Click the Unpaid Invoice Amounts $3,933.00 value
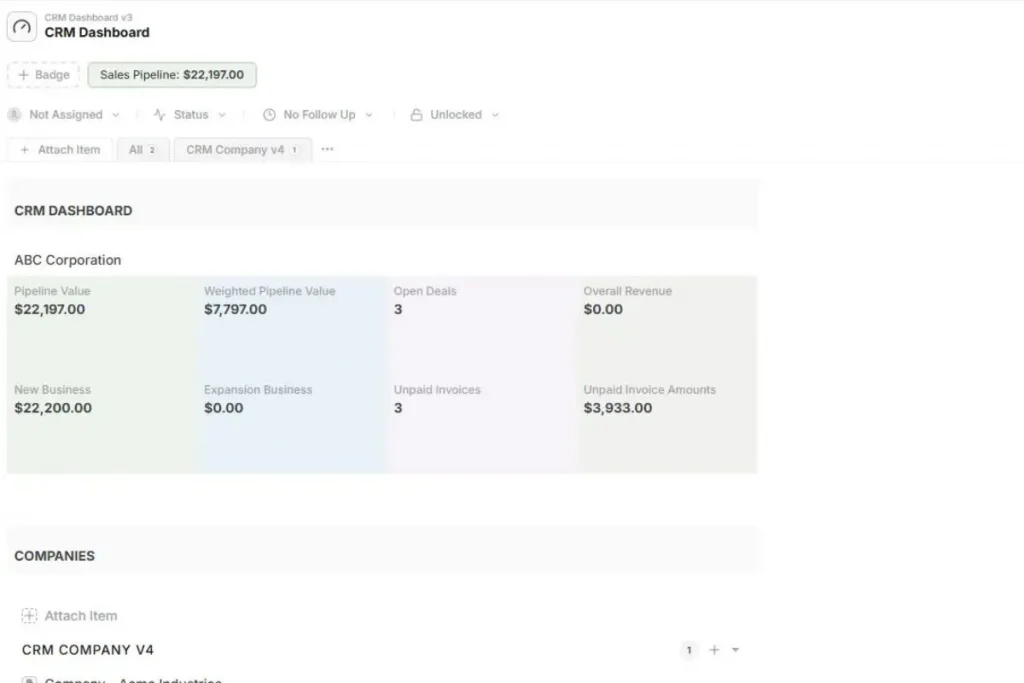 618,408
